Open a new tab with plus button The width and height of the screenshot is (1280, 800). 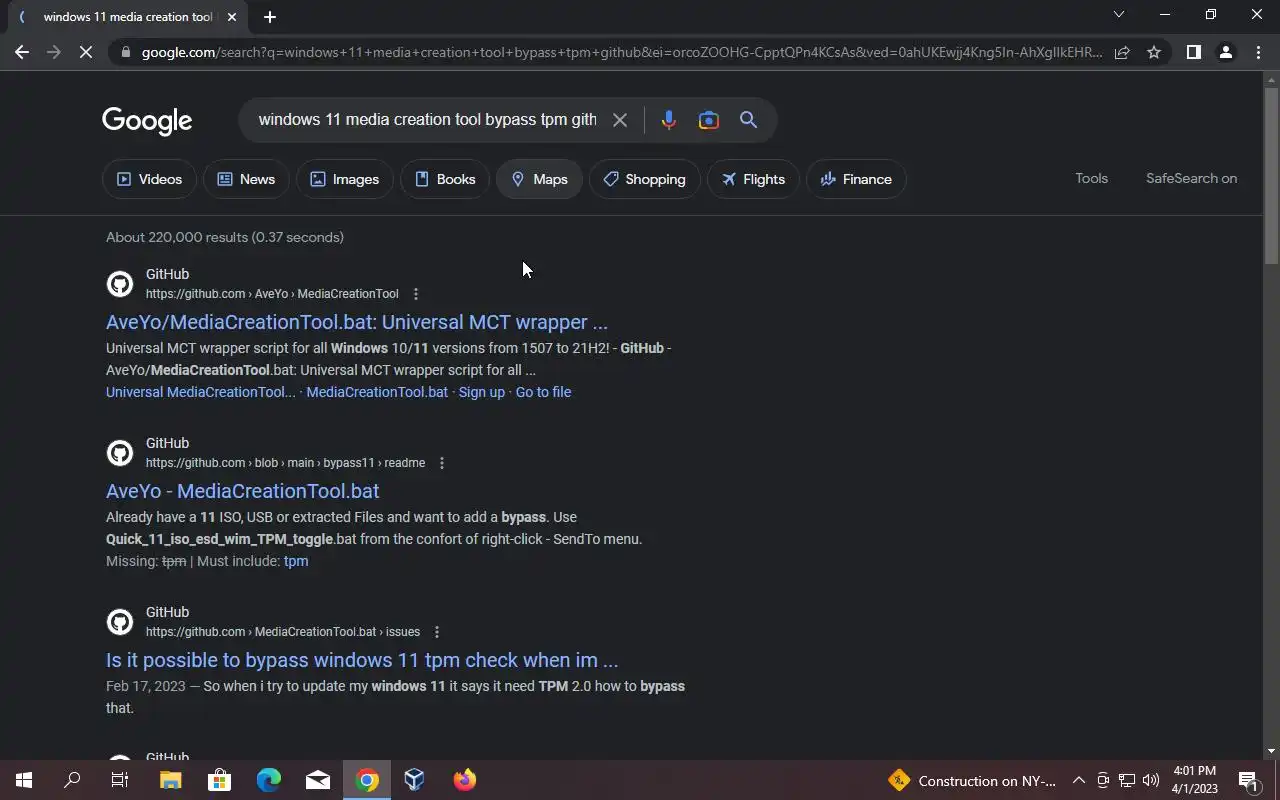269,17
